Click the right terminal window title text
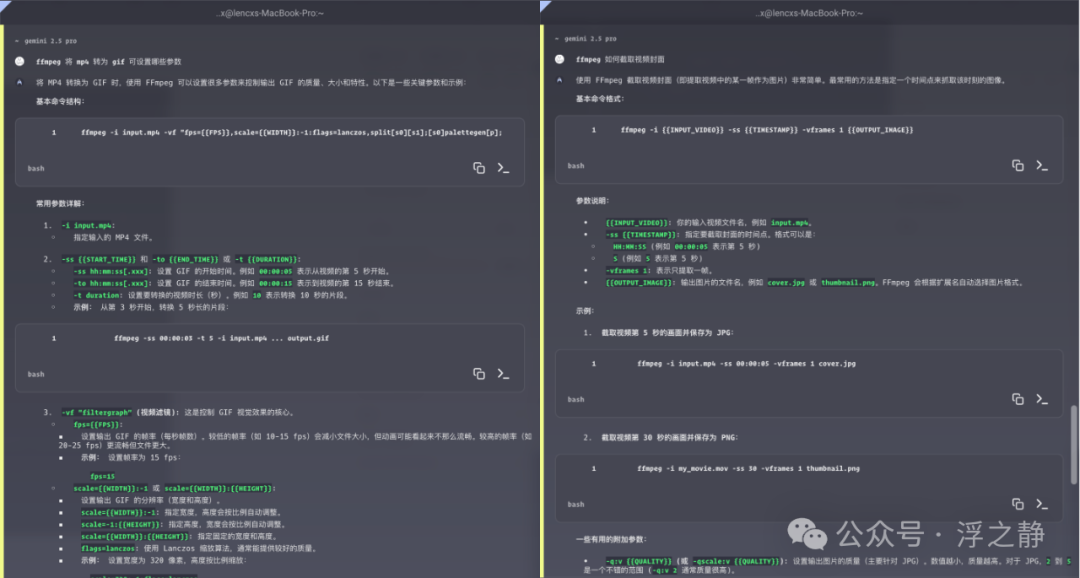Viewport: 1080px width, 578px height. point(809,13)
